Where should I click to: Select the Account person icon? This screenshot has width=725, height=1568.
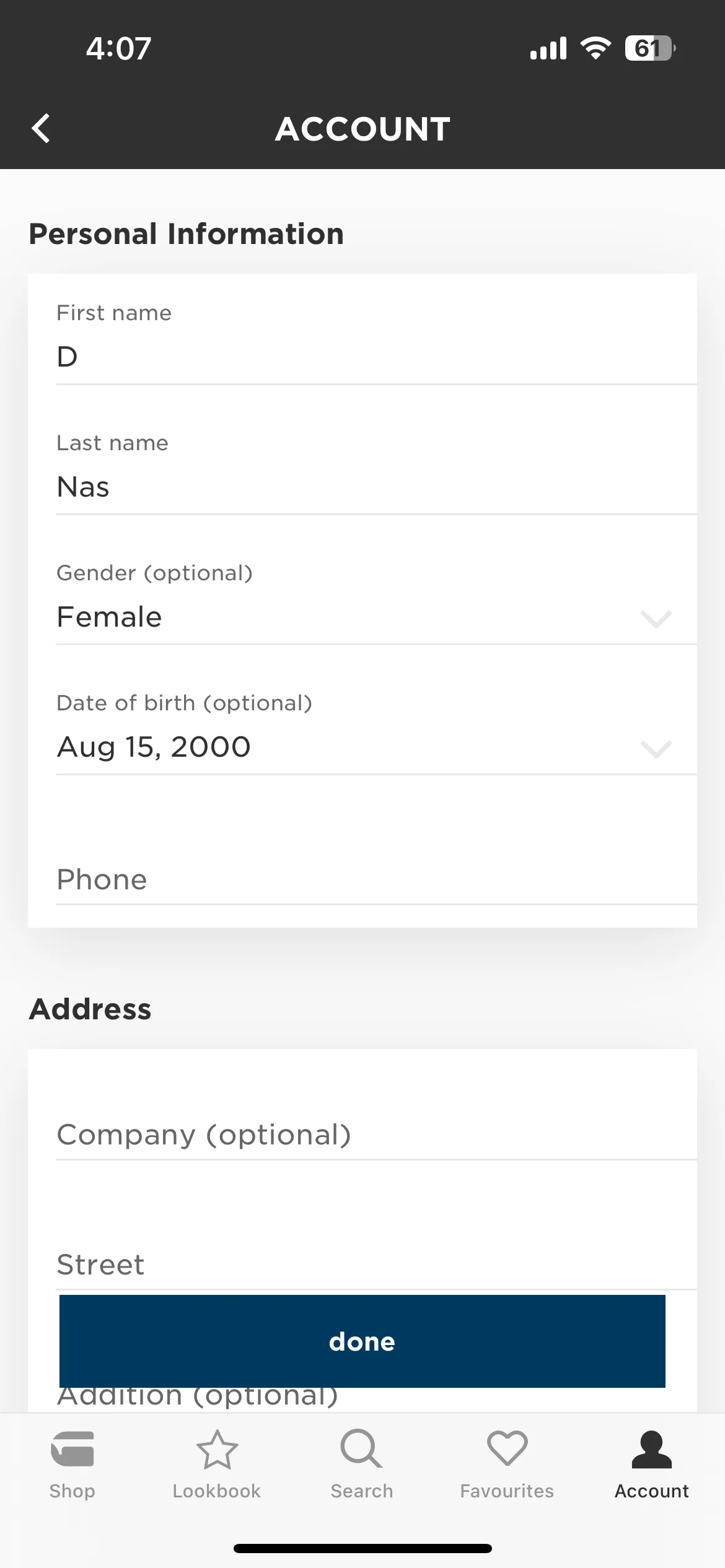click(652, 1449)
